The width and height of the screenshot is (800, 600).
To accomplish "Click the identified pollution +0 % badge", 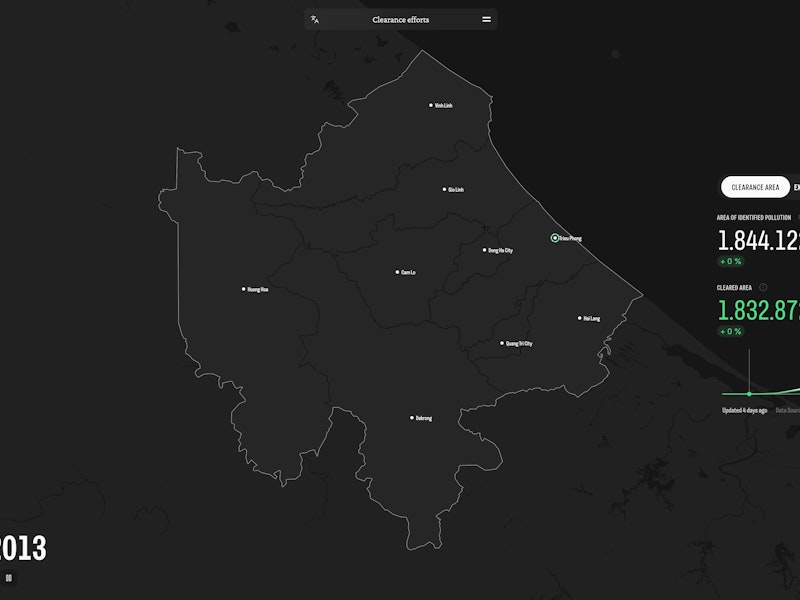I will (x=730, y=261).
